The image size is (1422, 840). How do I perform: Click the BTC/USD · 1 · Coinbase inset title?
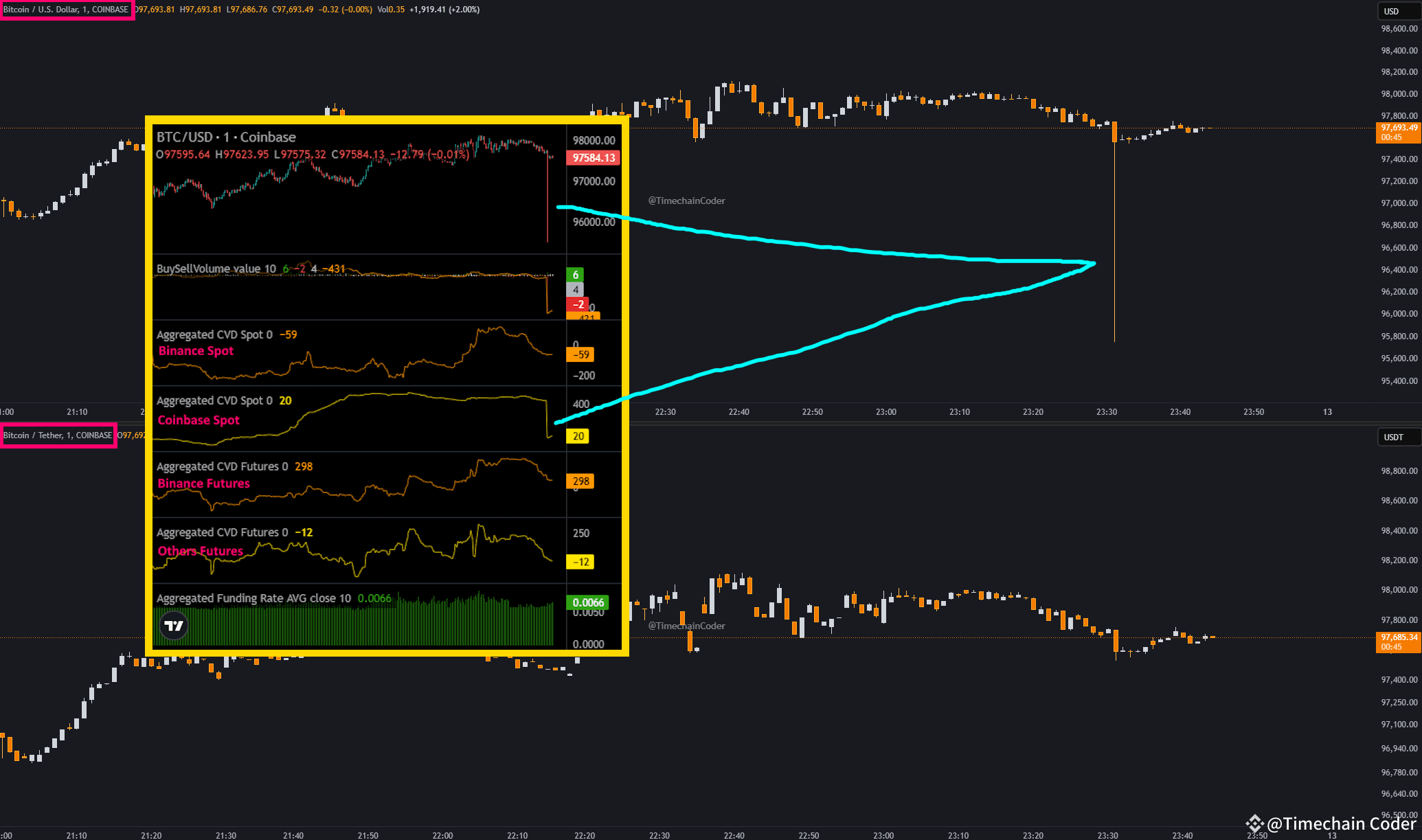coord(226,137)
